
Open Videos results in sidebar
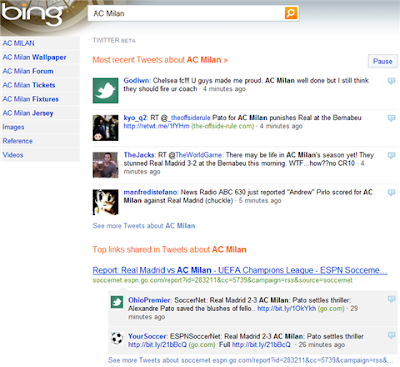pyautogui.click(x=13, y=155)
